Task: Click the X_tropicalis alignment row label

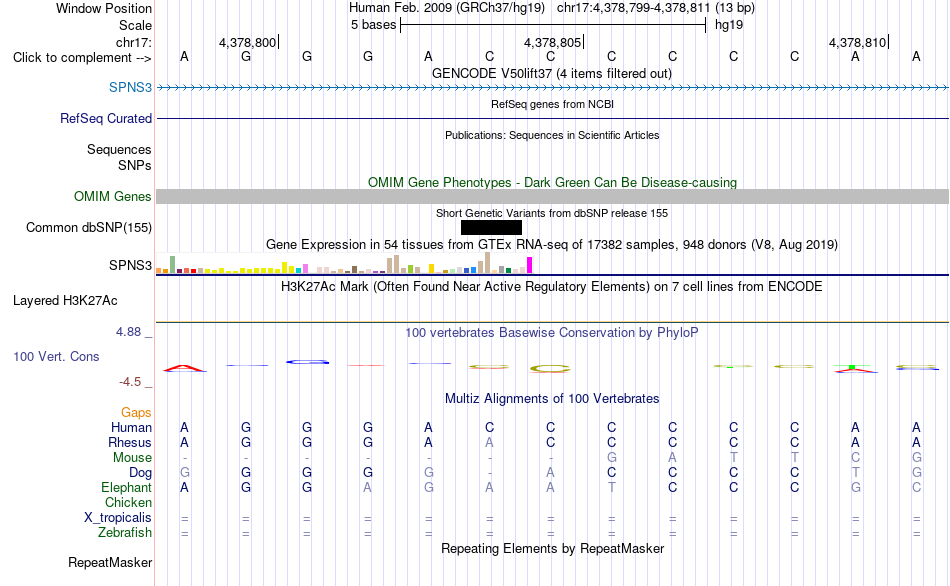Action: pos(118,518)
